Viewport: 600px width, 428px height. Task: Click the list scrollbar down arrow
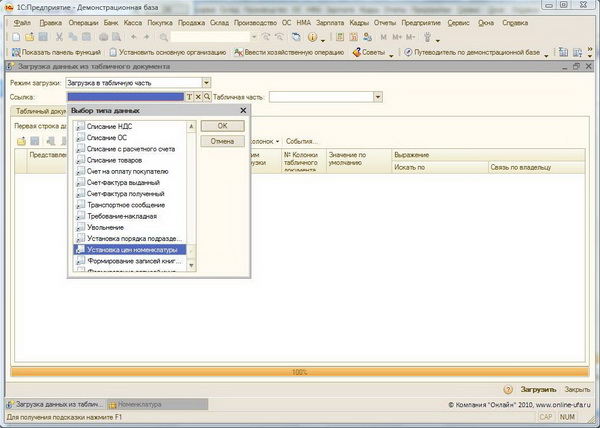pyautogui.click(x=191, y=266)
